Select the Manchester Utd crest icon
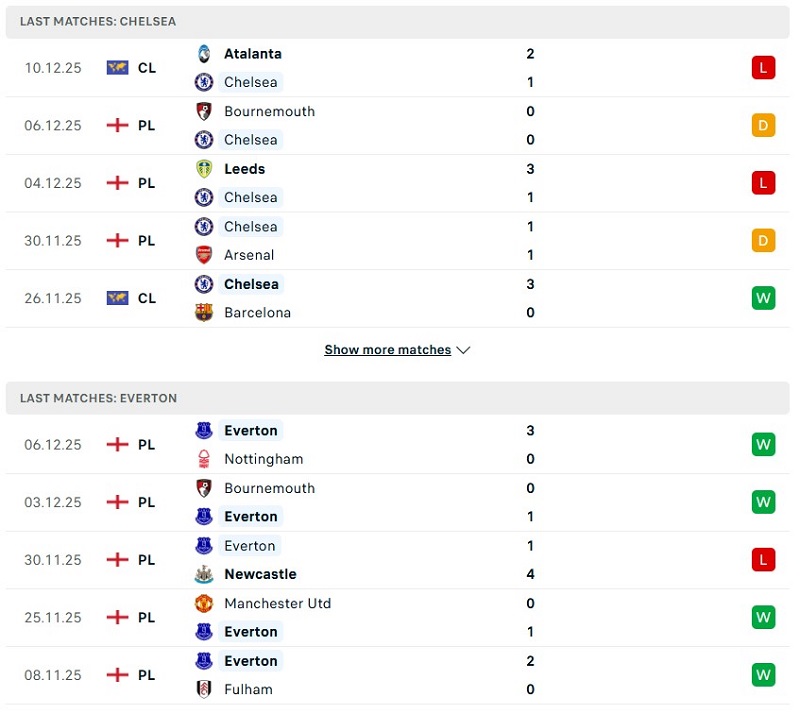 coord(204,604)
